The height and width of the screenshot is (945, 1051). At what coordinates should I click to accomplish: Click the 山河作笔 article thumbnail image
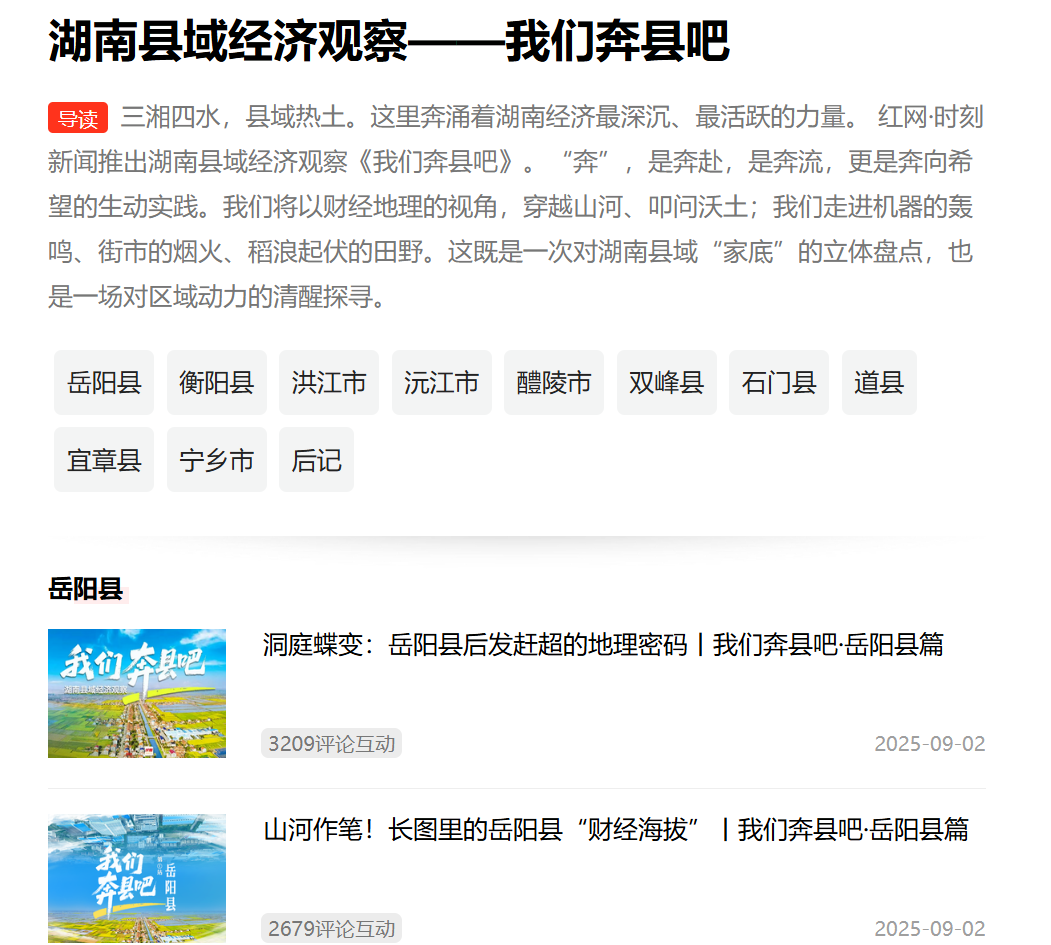(x=137, y=878)
